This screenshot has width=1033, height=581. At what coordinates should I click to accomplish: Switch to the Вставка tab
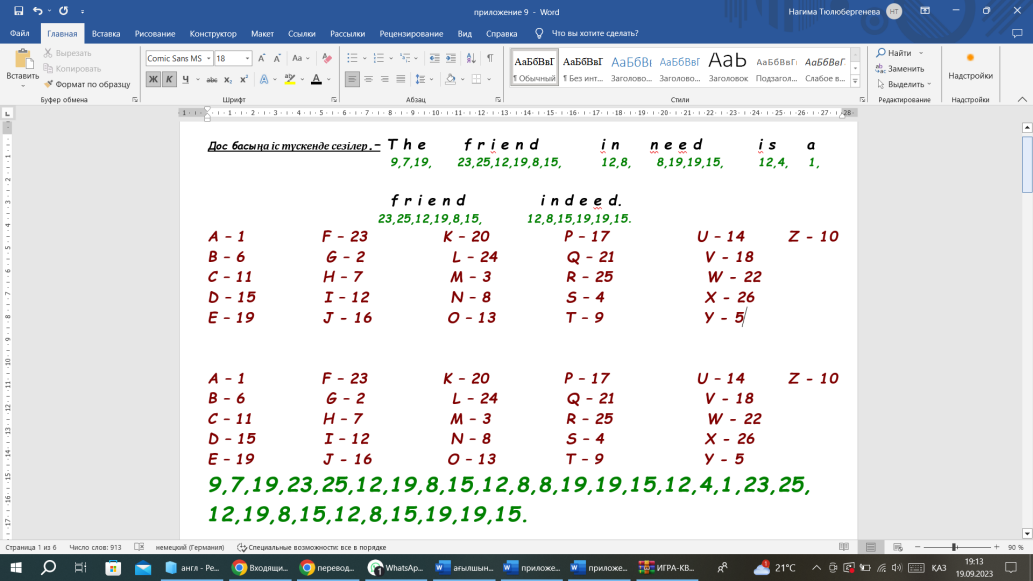[105, 33]
